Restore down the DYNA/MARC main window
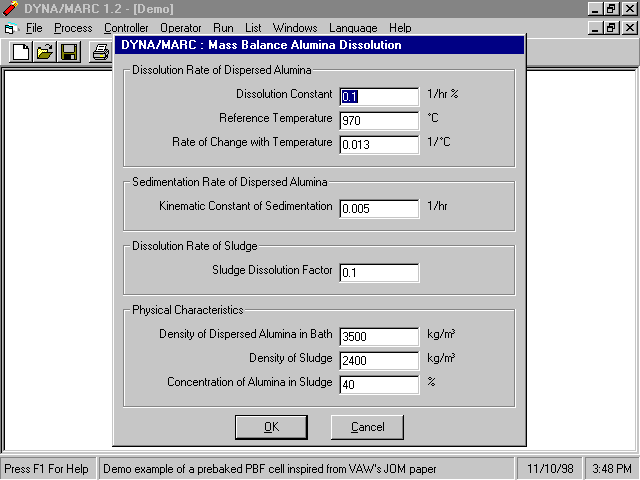Screen dimensions: 640x480 click(611, 9)
